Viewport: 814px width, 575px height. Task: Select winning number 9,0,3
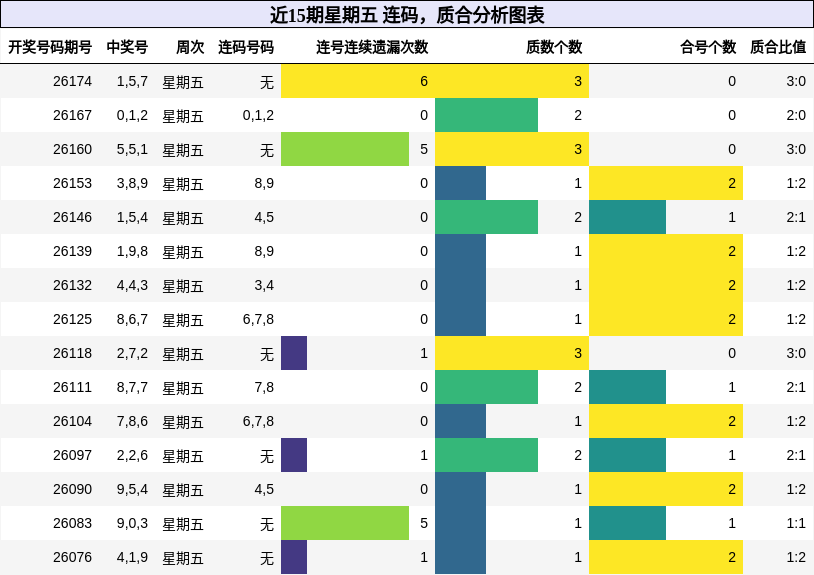pyautogui.click(x=132, y=523)
